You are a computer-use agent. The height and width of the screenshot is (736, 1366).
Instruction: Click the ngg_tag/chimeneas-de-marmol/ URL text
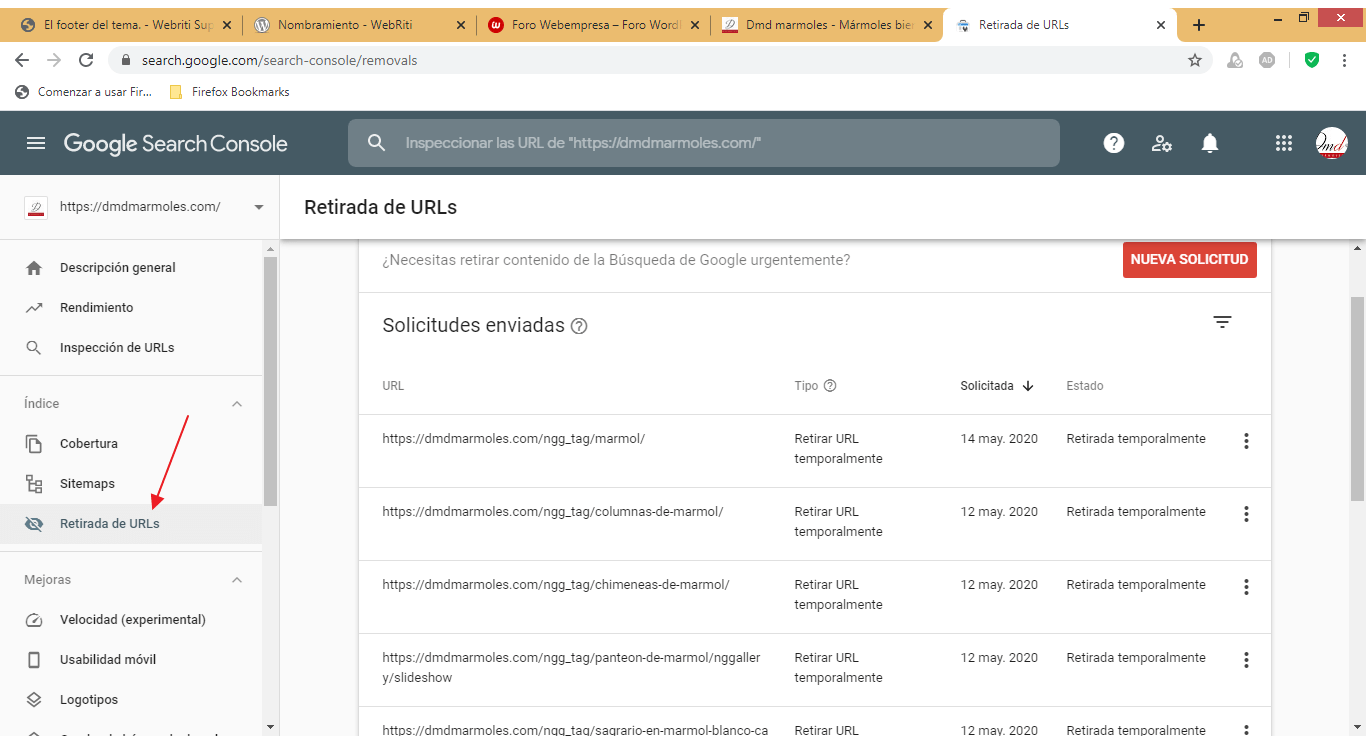(x=555, y=585)
